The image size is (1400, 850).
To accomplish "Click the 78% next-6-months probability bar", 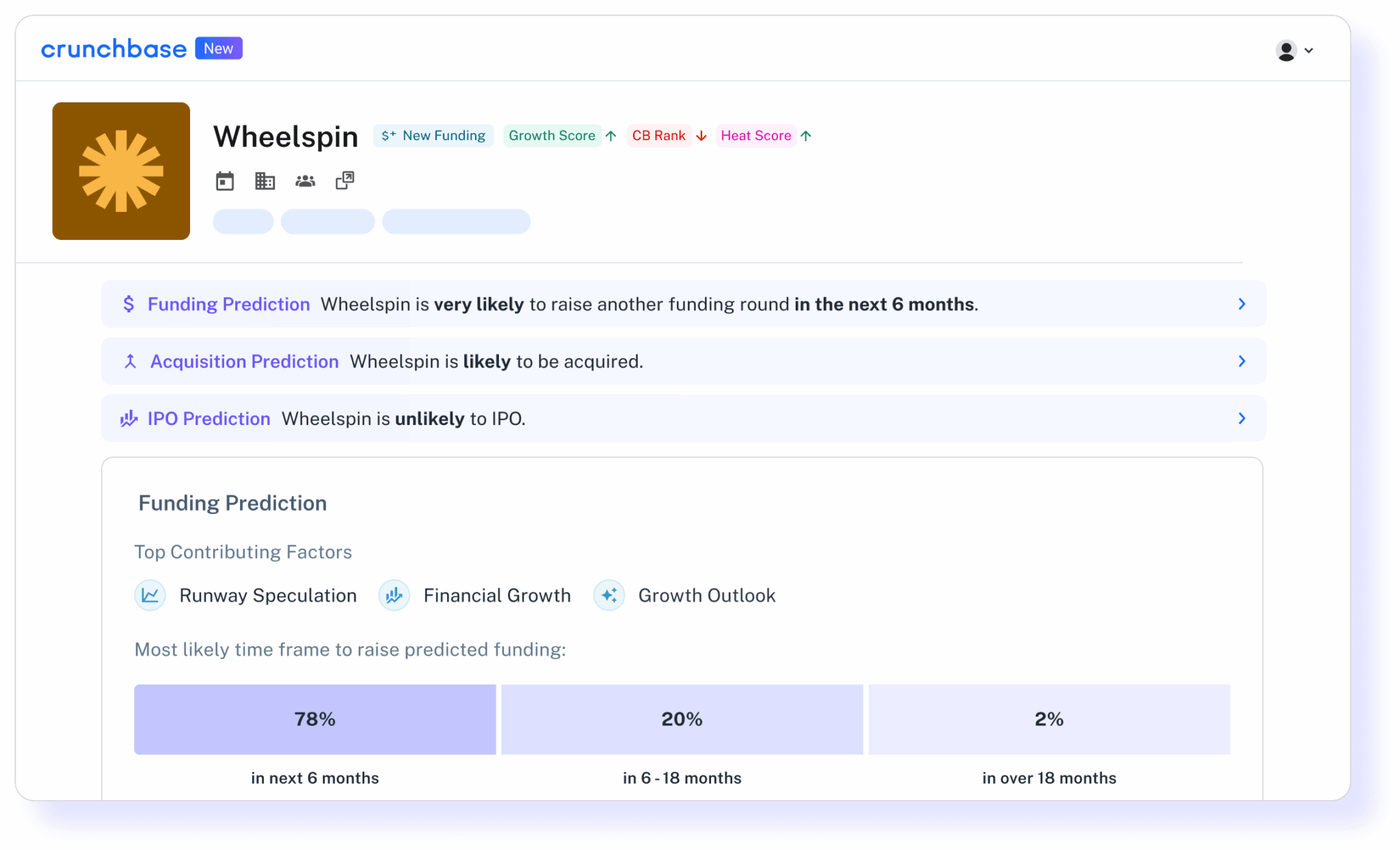I will pyautogui.click(x=314, y=719).
